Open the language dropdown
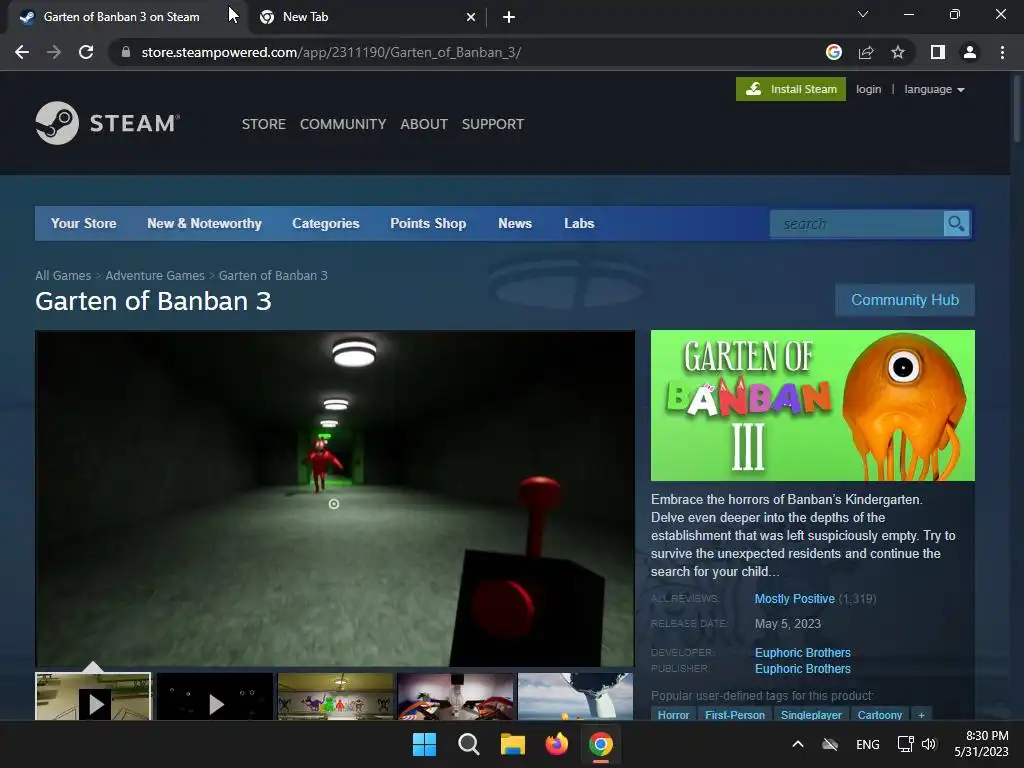The width and height of the screenshot is (1024, 768). [934, 89]
